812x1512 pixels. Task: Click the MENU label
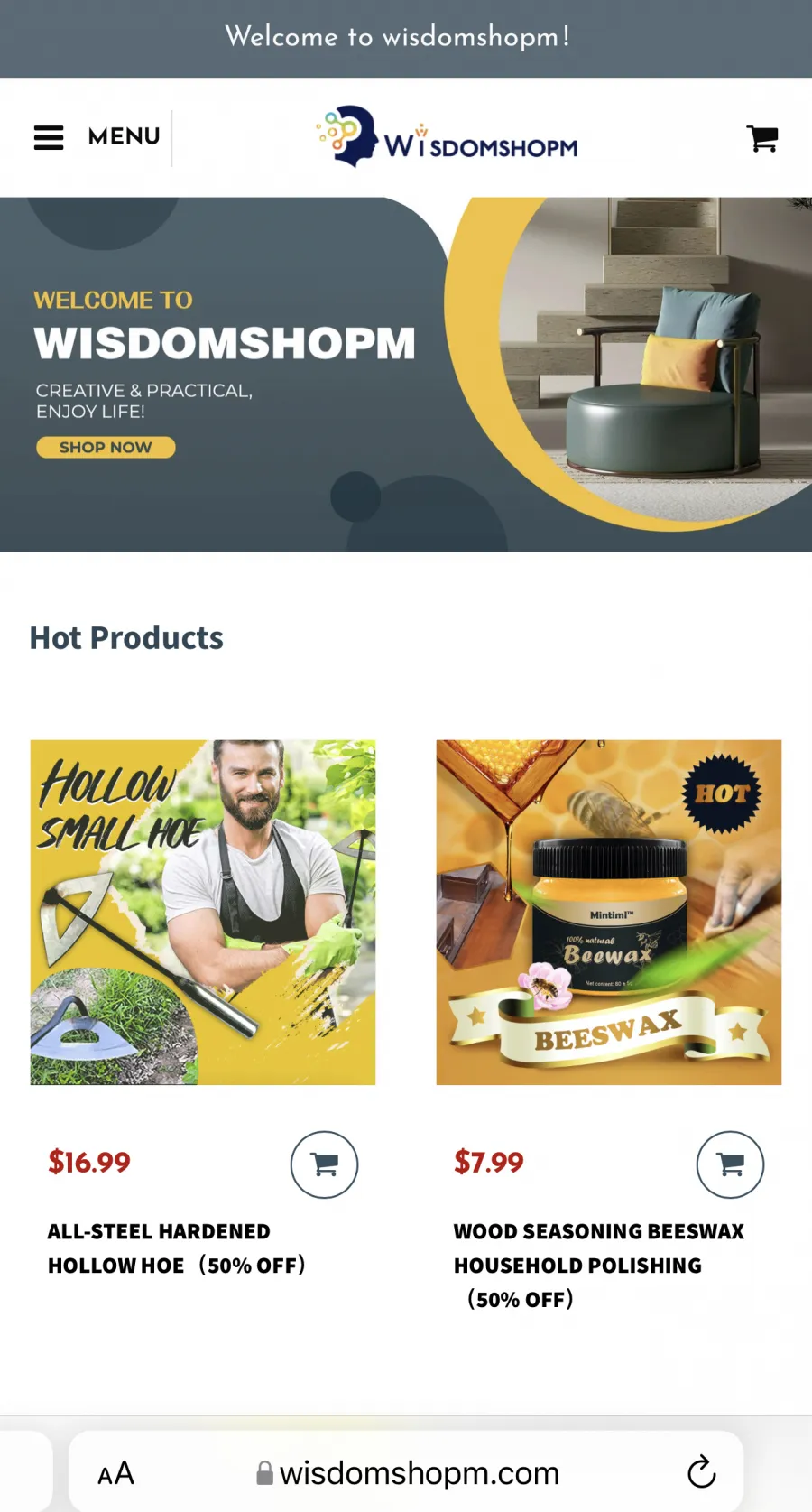click(124, 136)
